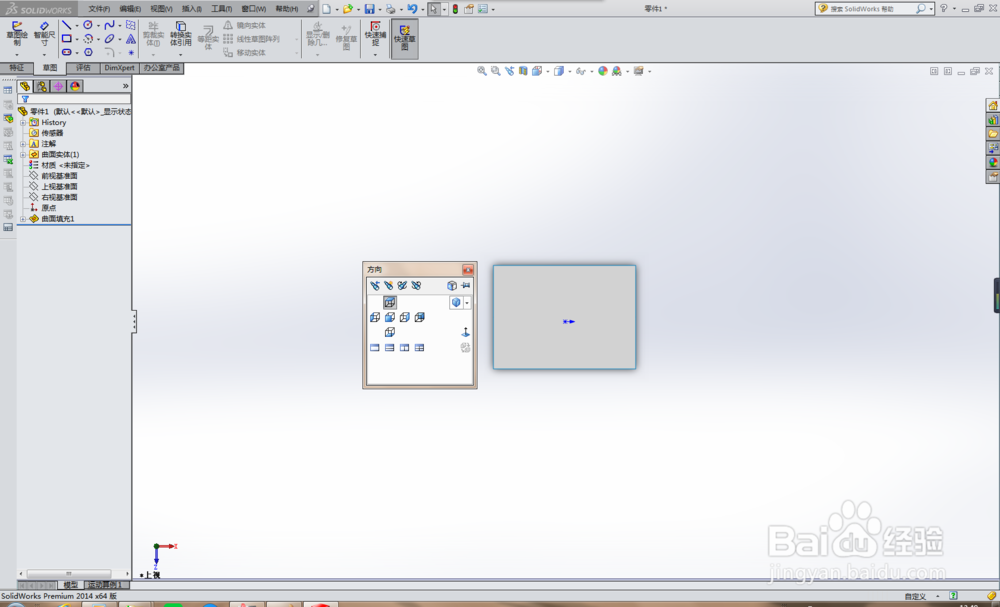This screenshot has height=607, width=1000.
Task: Select the Circle sketch tool
Action: [88, 25]
